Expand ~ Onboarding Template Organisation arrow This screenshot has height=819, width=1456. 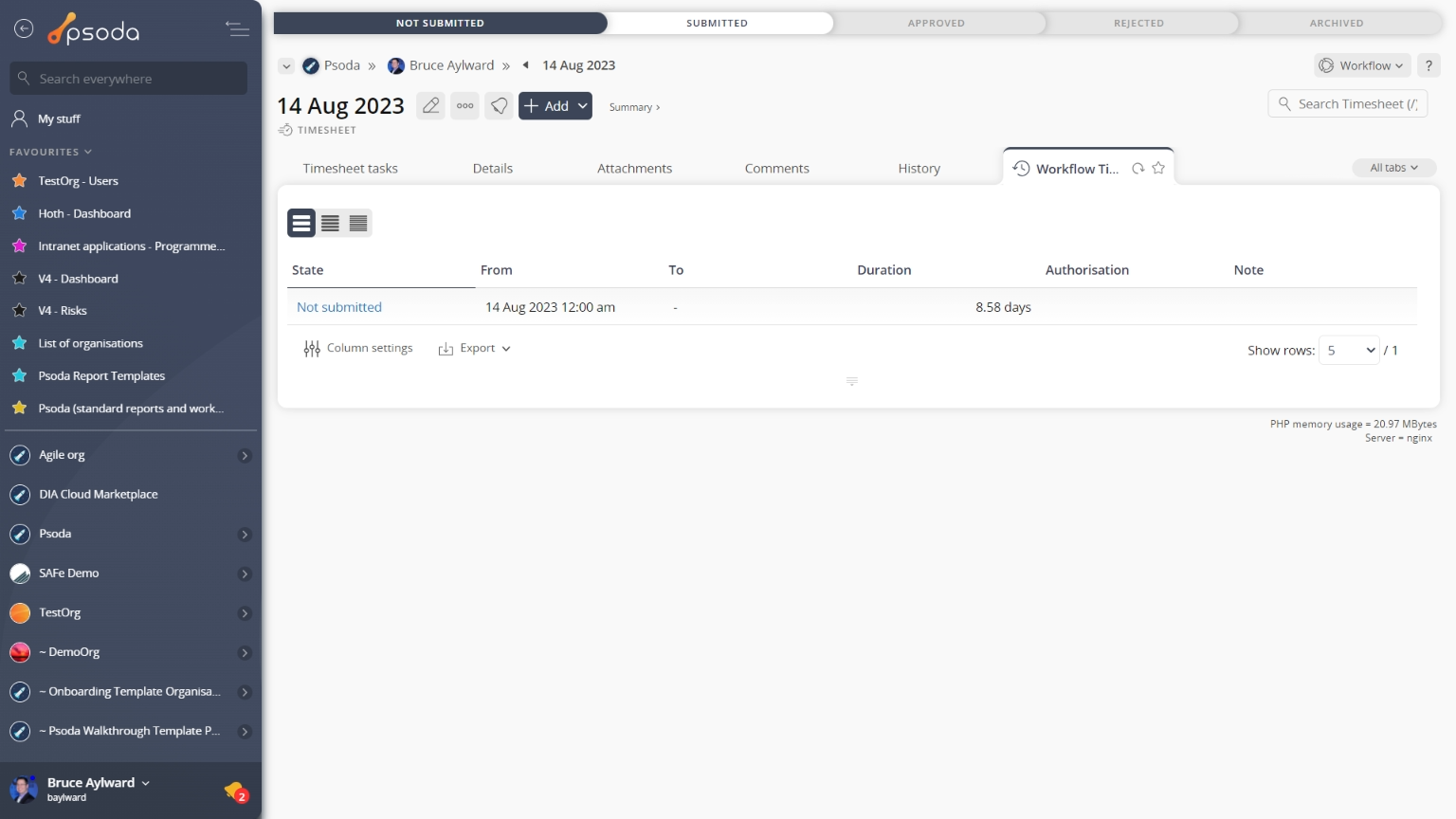pyautogui.click(x=245, y=692)
